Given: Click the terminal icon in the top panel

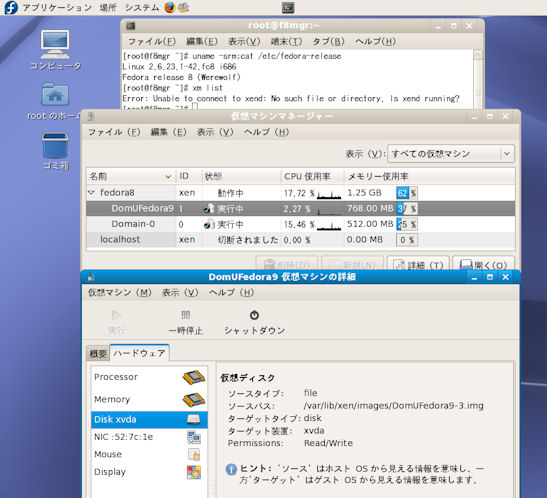Looking at the screenshot, I should point(288,7).
